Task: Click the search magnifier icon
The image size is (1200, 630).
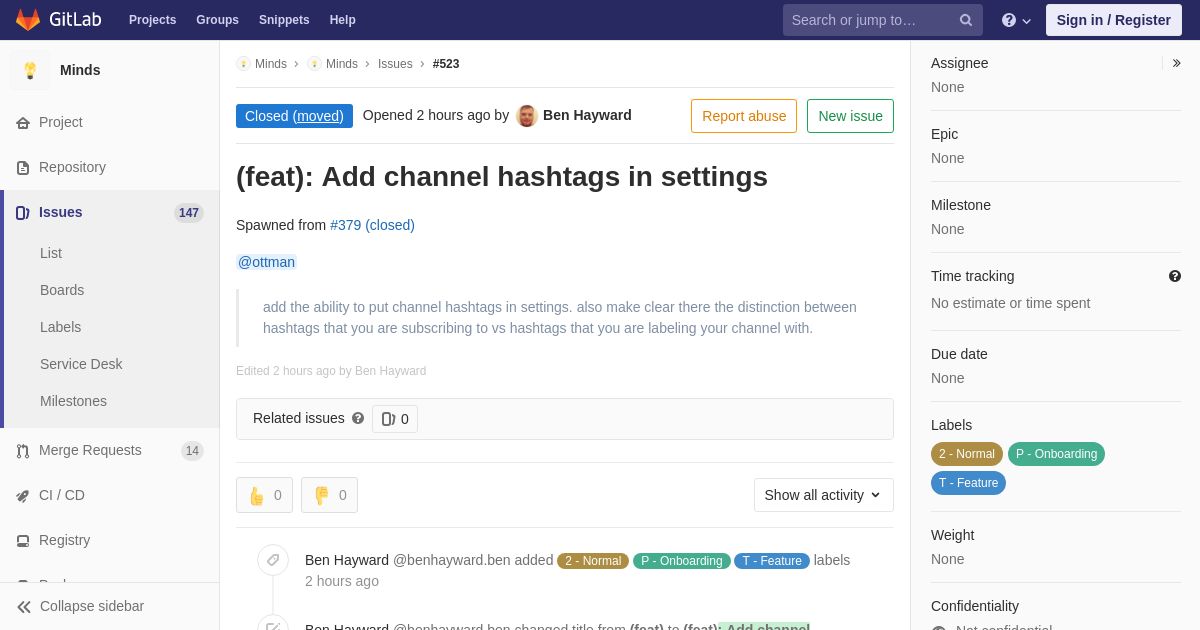Action: click(x=966, y=20)
